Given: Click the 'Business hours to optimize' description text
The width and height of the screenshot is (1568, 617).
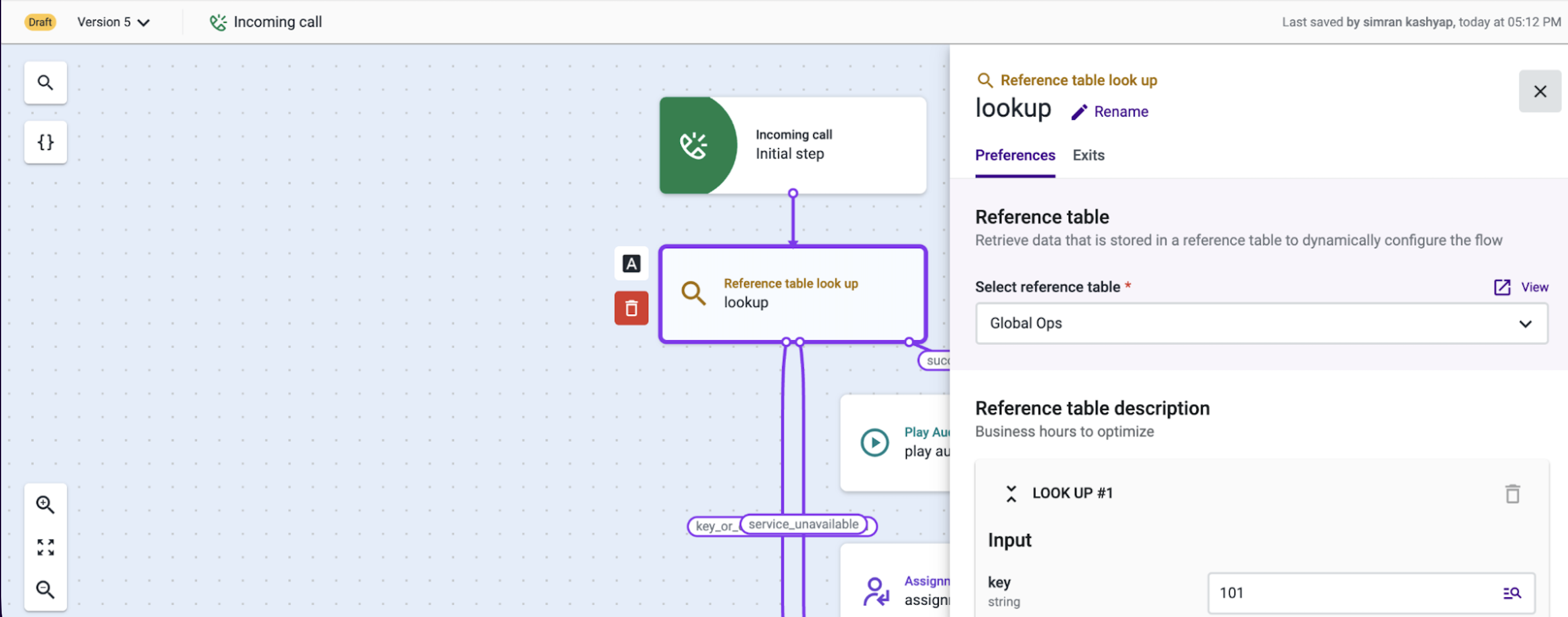Looking at the screenshot, I should point(1064,432).
